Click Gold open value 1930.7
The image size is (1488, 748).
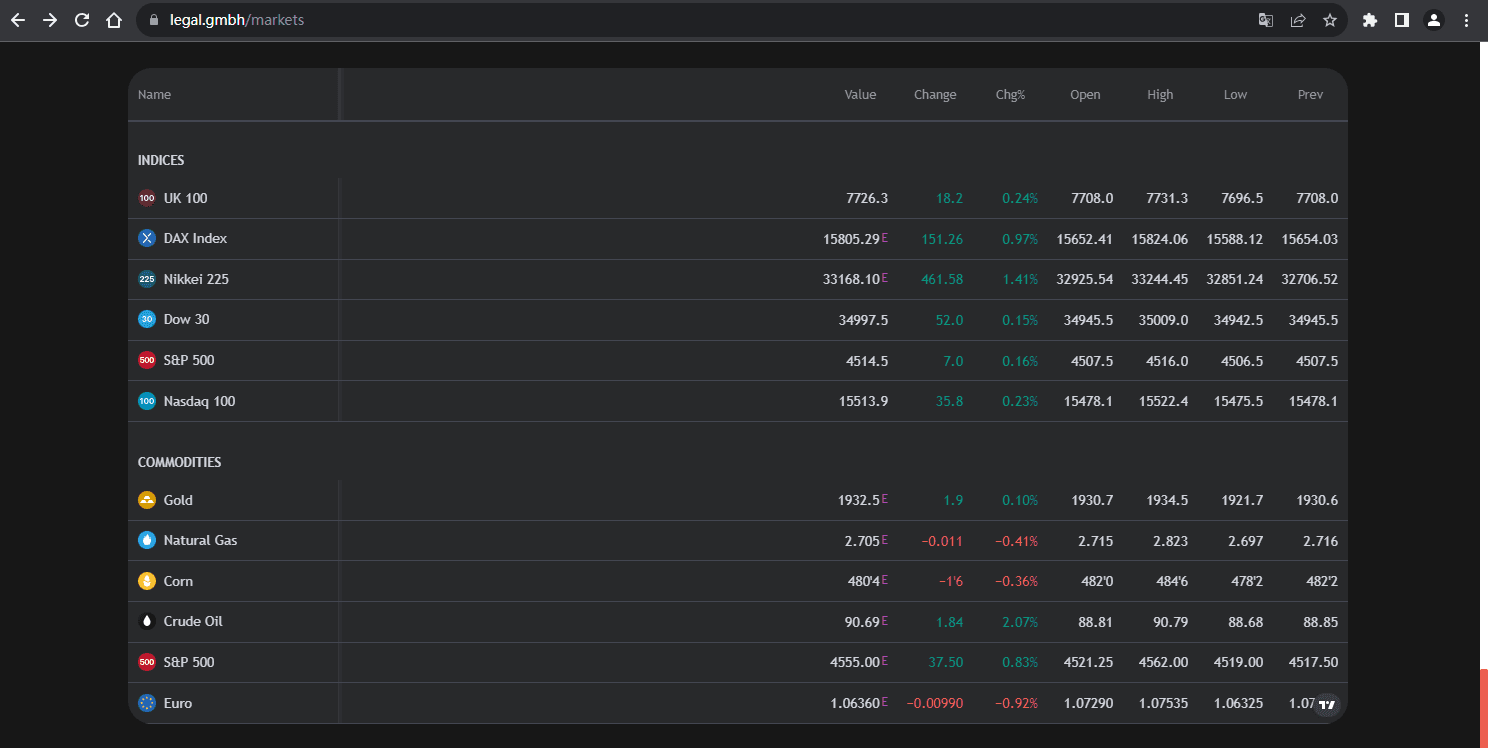coord(1092,500)
